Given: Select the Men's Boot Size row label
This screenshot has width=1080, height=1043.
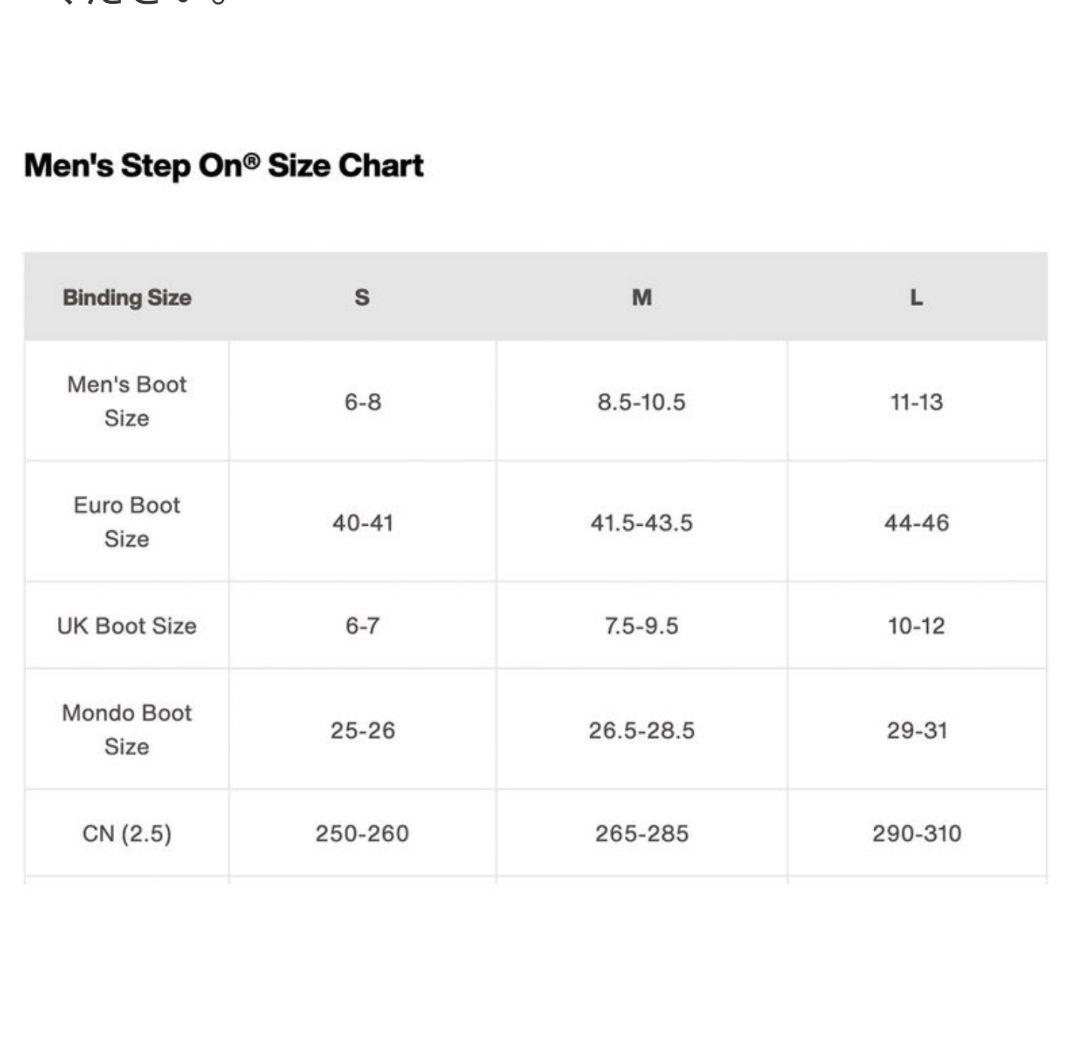Looking at the screenshot, I should click(127, 401).
